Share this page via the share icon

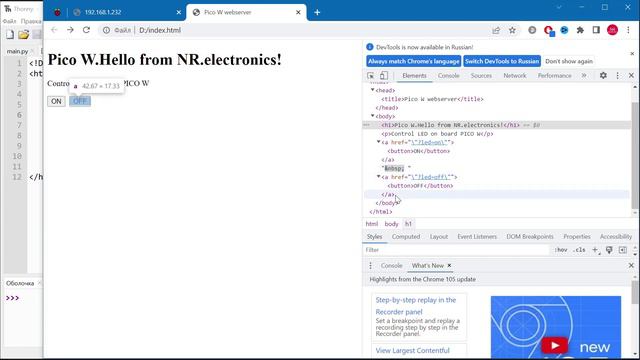point(496,30)
